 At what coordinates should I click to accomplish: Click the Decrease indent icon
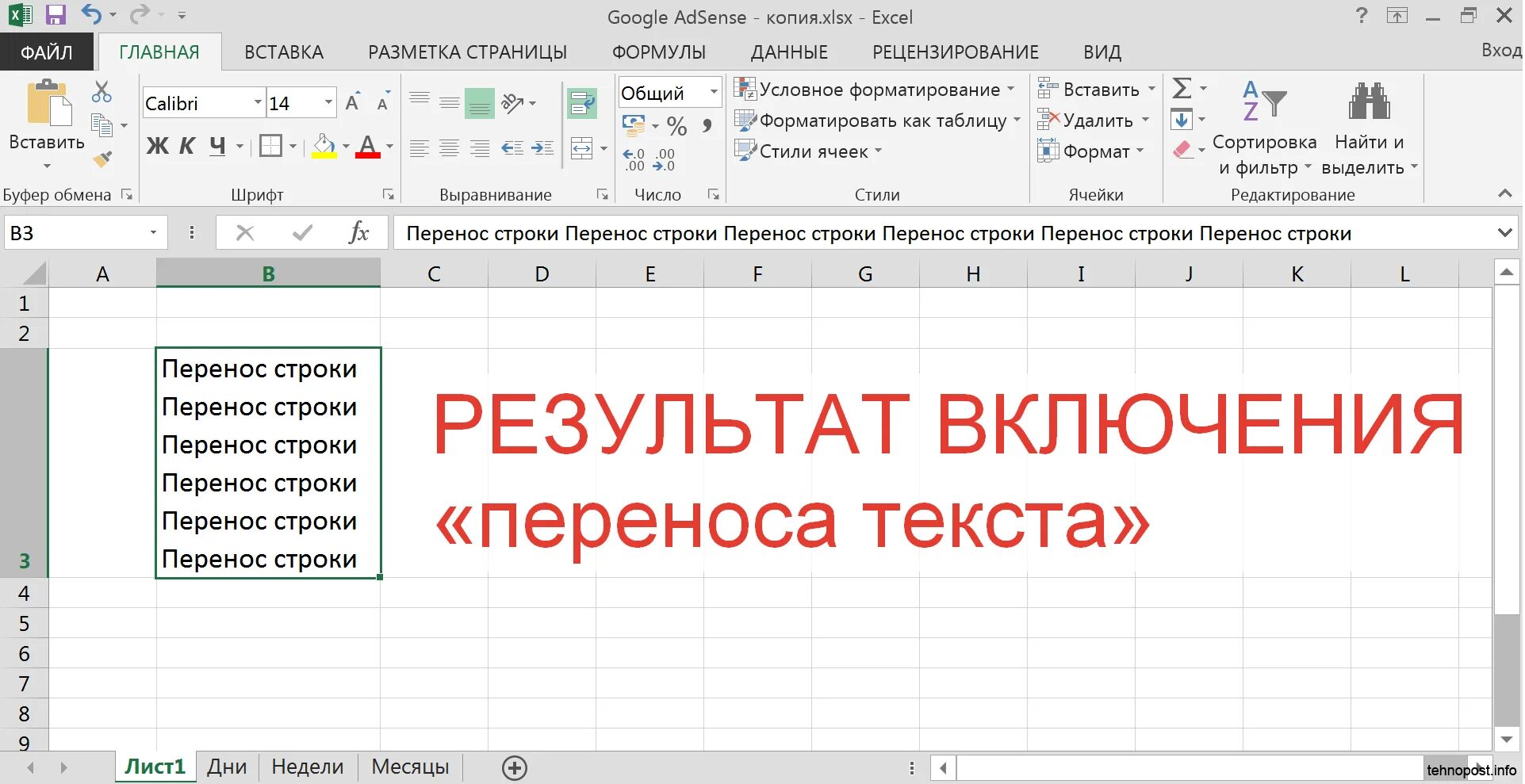tap(512, 147)
